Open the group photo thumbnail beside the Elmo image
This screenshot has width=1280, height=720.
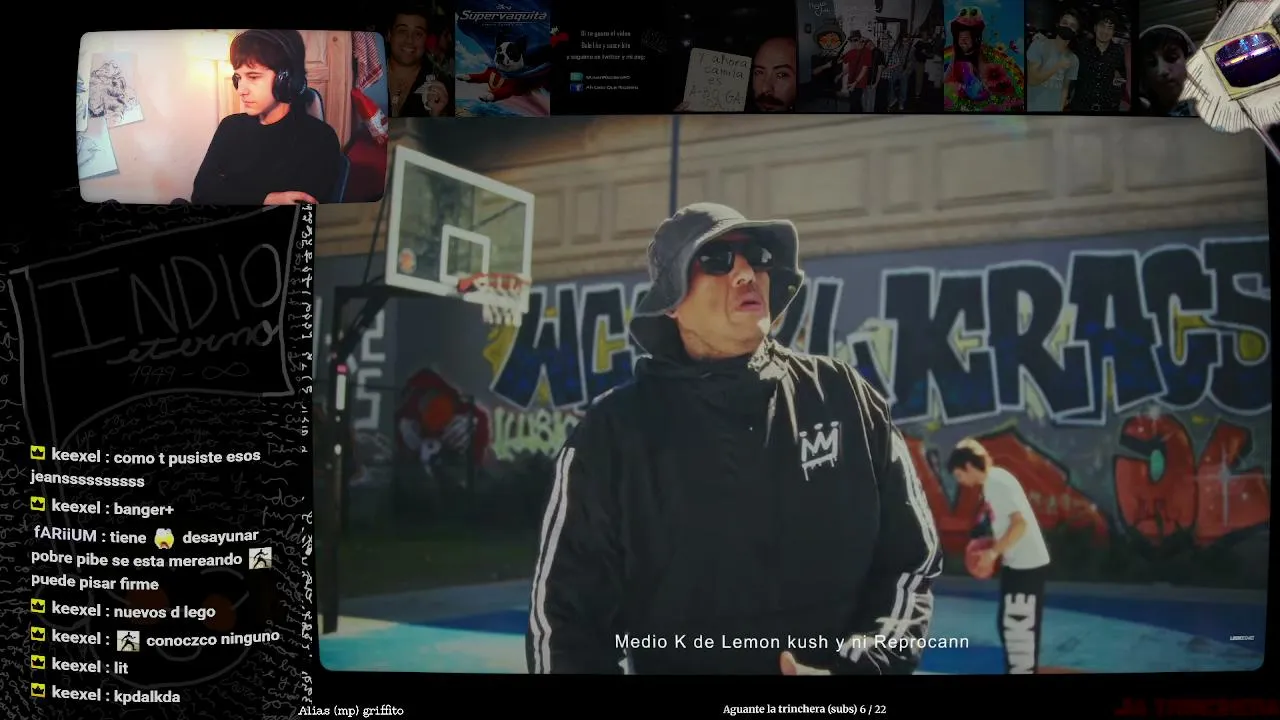click(x=870, y=56)
